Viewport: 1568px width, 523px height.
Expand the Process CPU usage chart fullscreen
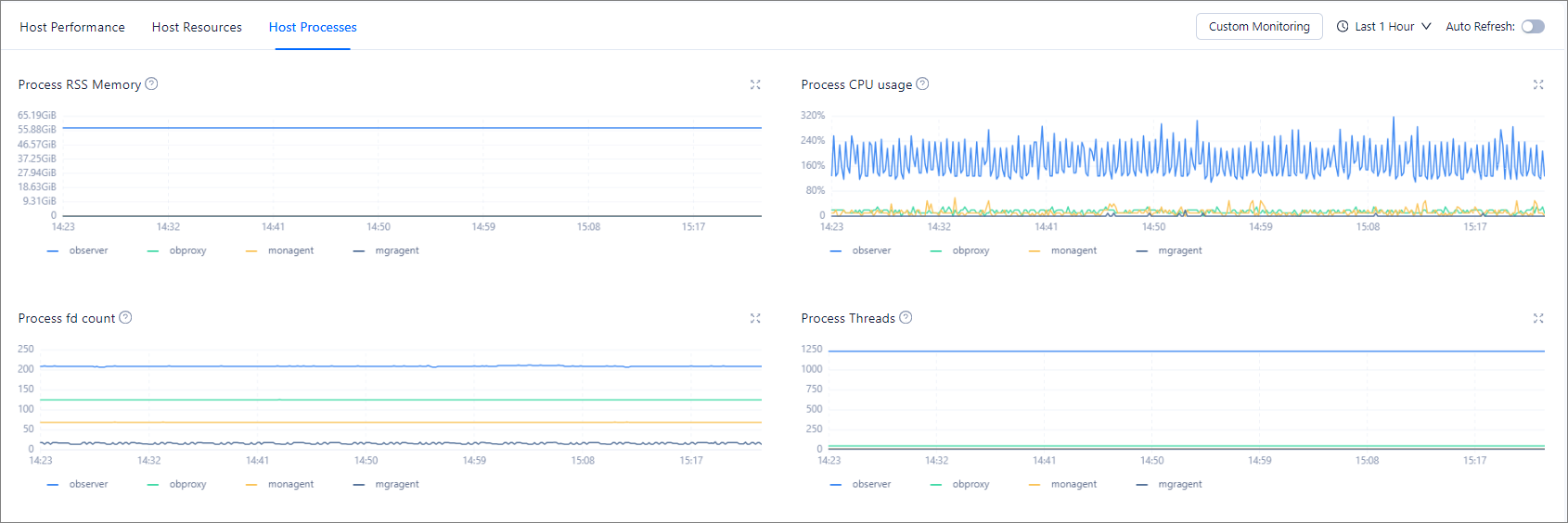(x=1538, y=84)
